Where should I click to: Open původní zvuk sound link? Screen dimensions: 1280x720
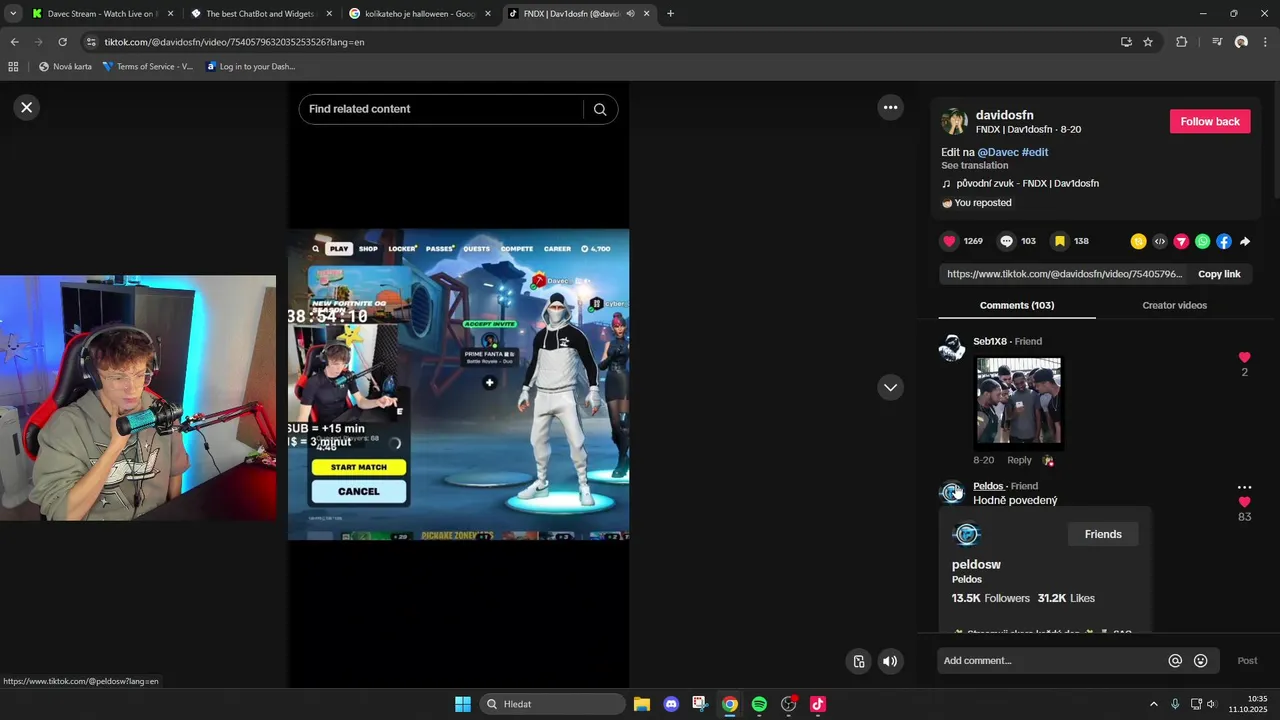click(x=1027, y=184)
